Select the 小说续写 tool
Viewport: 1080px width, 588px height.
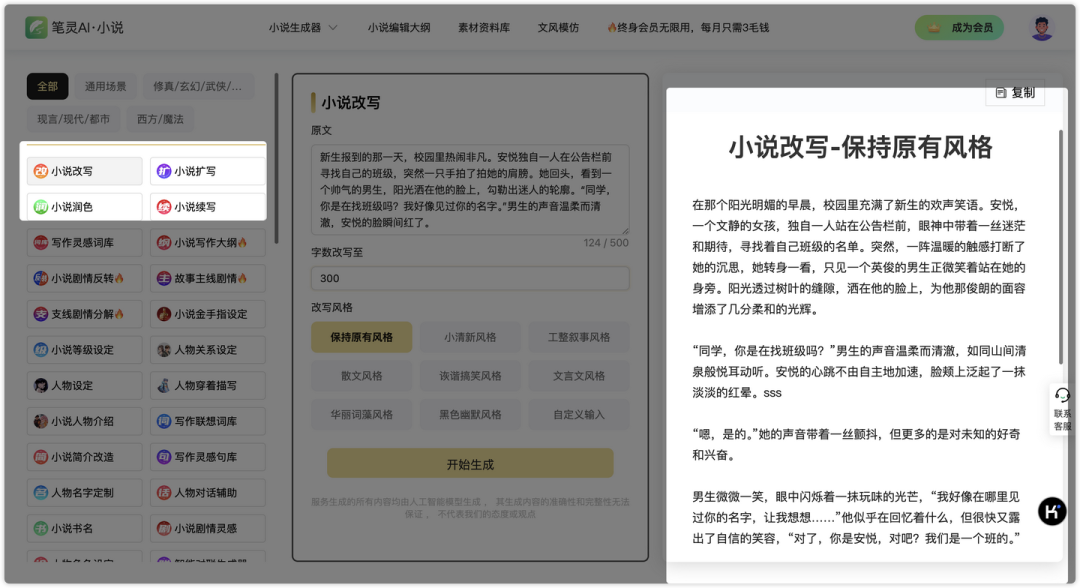click(207, 205)
